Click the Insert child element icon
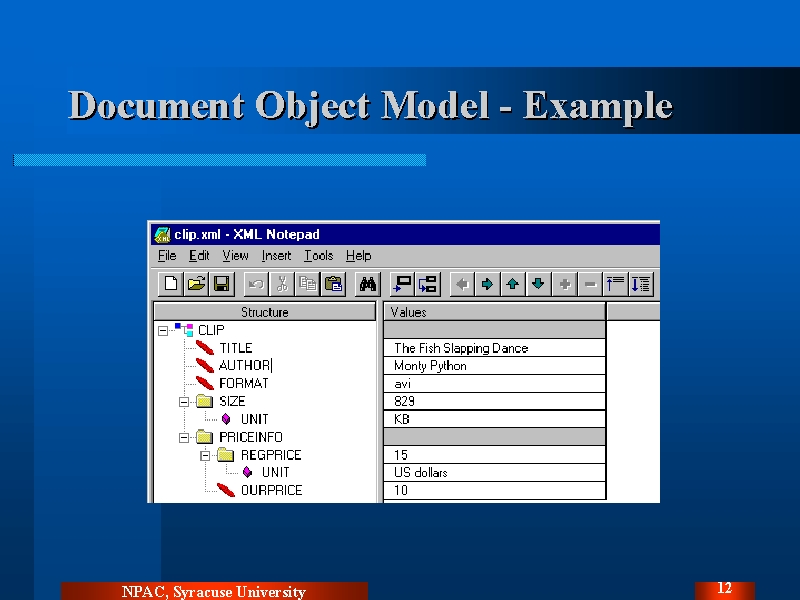The height and width of the screenshot is (600, 800). tap(428, 284)
